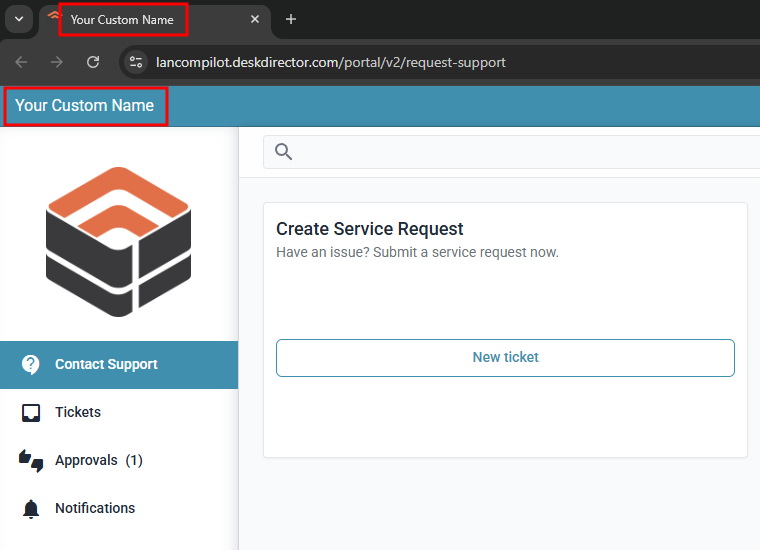Click the Contact Support question bubble icon

pyautogui.click(x=31, y=364)
